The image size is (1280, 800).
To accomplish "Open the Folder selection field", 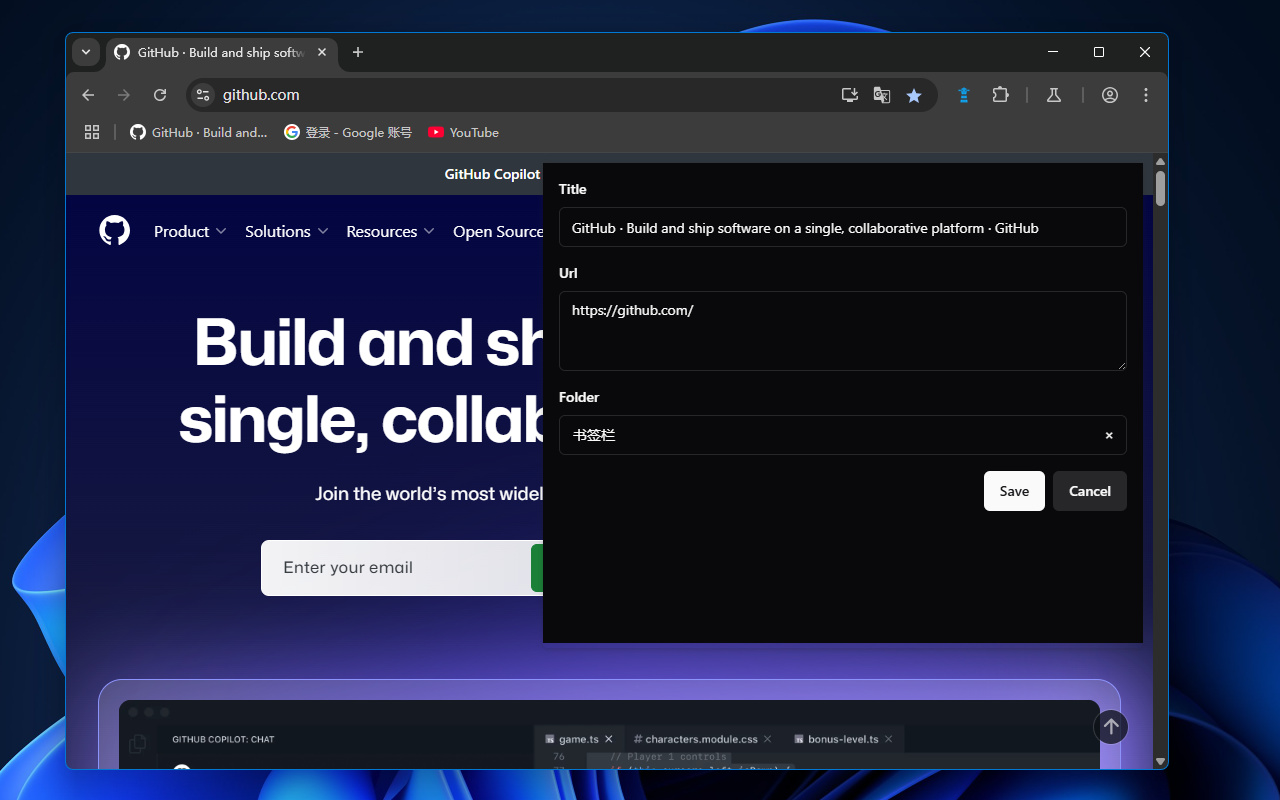I will [843, 435].
